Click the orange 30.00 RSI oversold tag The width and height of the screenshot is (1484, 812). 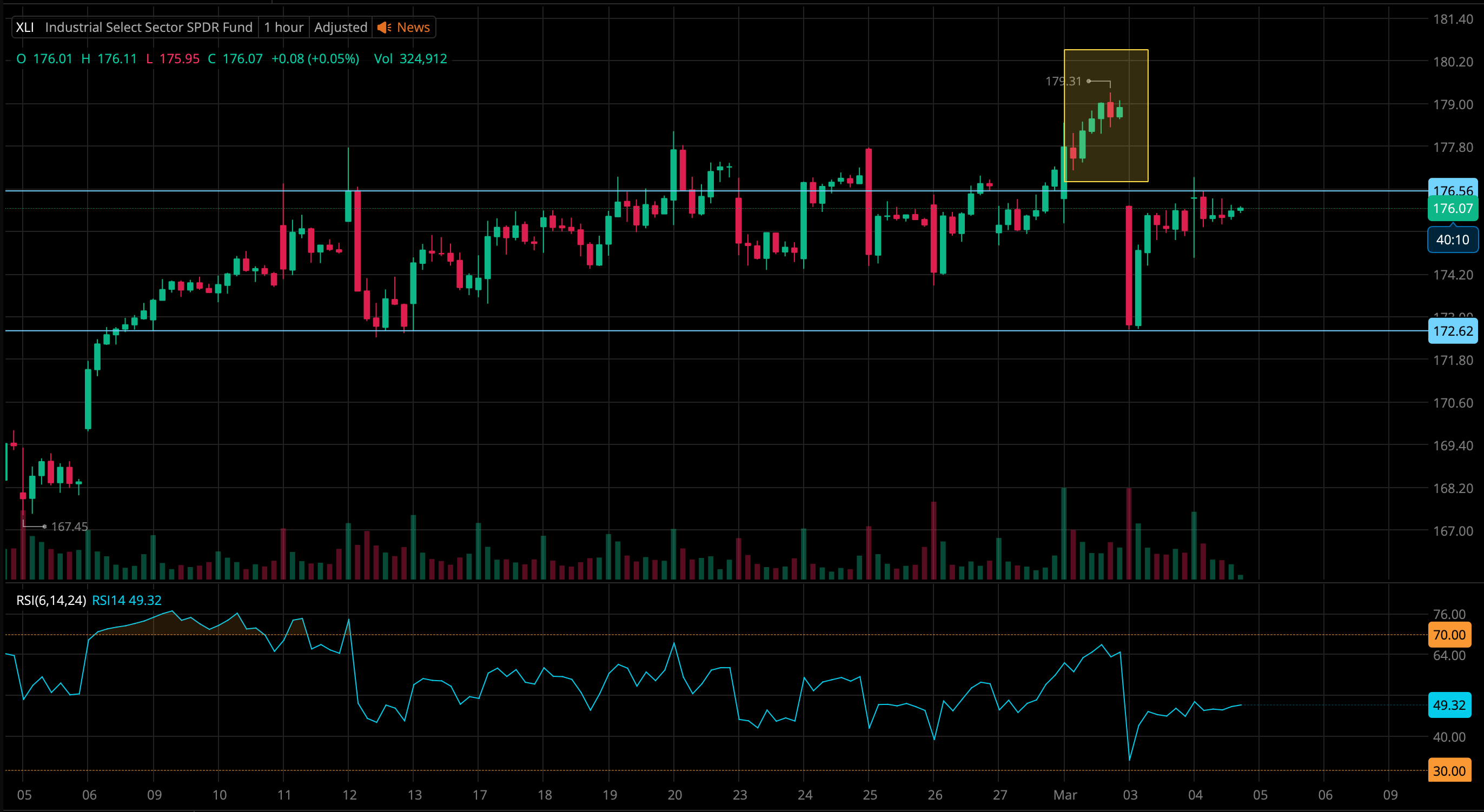[x=1449, y=770]
